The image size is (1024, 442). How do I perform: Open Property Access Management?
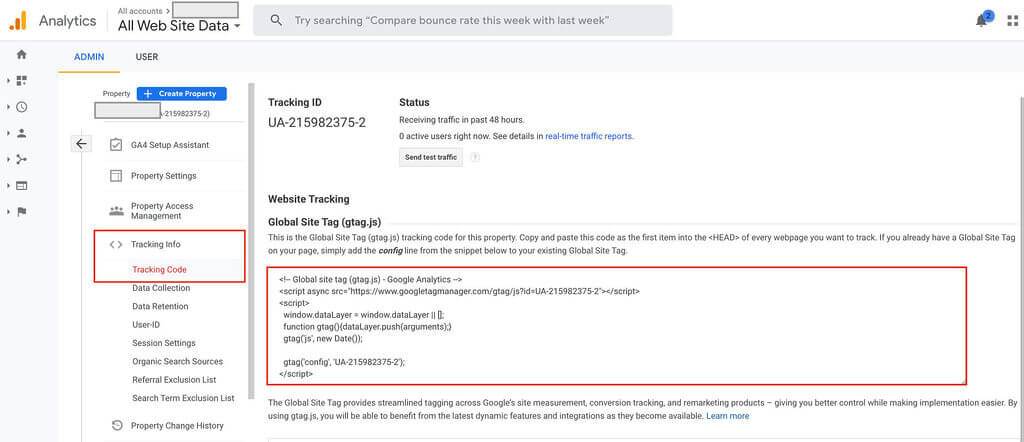(162, 211)
